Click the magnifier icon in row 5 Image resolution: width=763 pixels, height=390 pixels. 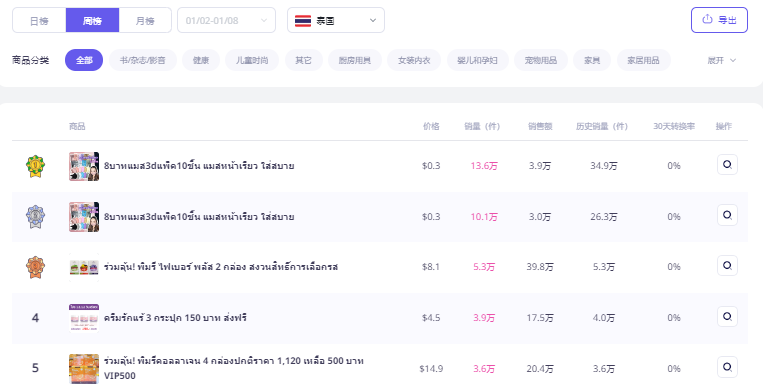(727, 367)
